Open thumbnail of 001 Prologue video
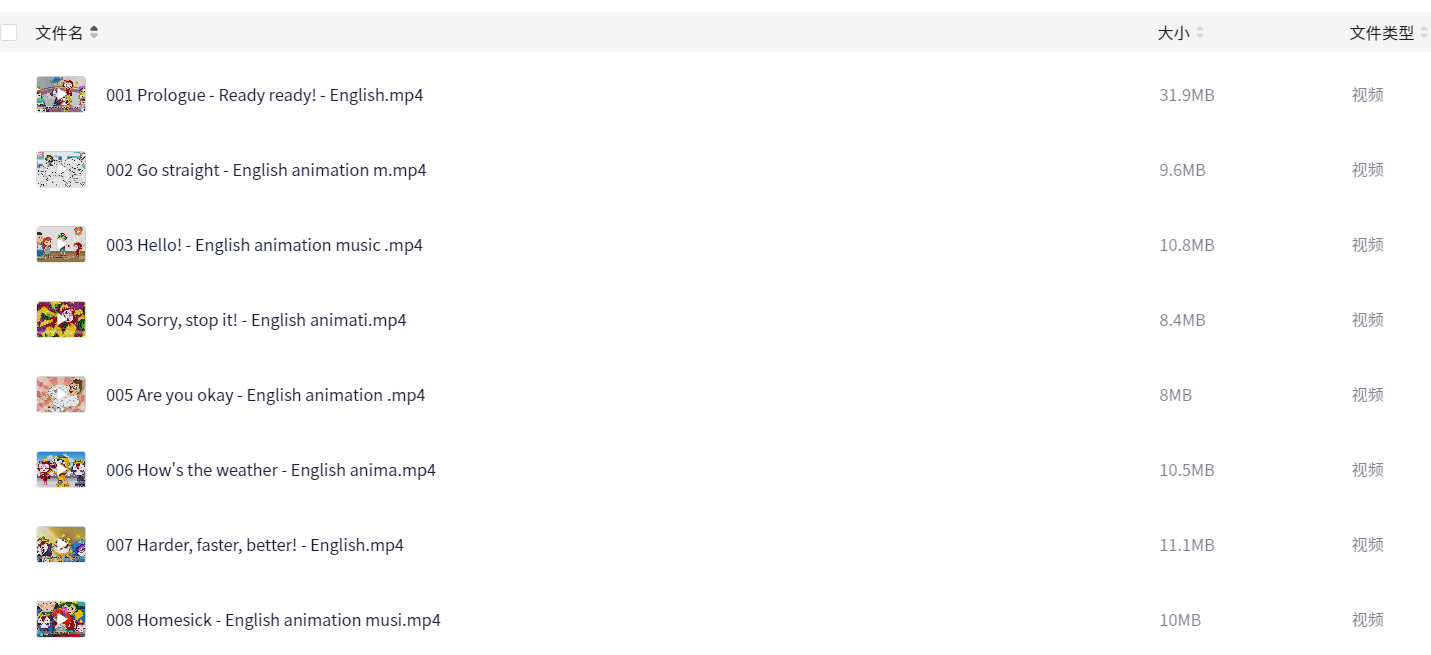 coord(61,95)
